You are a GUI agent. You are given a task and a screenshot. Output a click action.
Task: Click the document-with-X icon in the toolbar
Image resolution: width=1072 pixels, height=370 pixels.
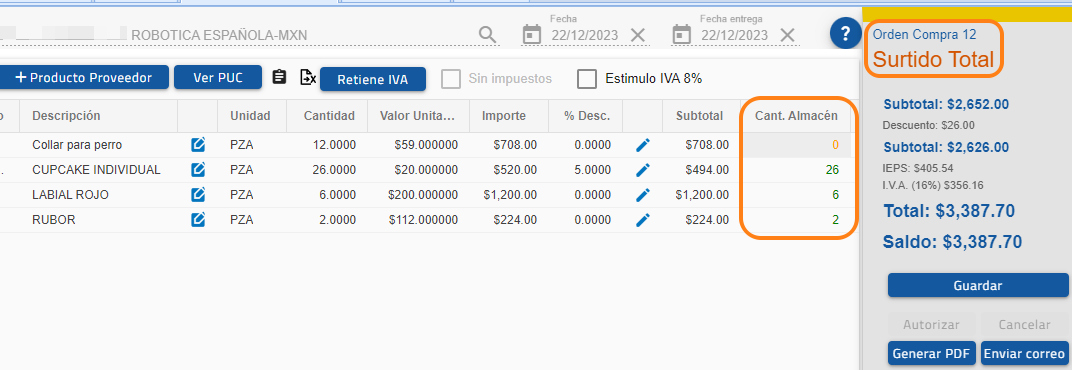coord(308,77)
